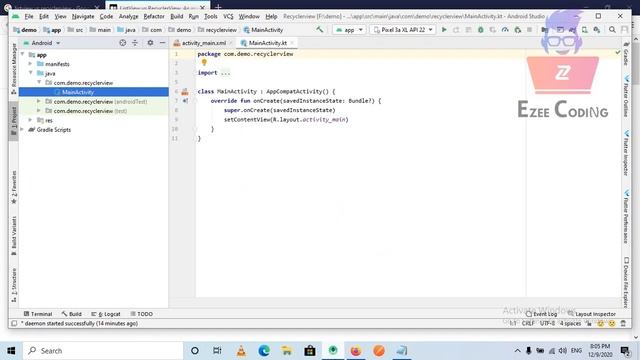This screenshot has height=360, width=640.
Task: Collapse the java folder node
Action: pyautogui.click(x=31, y=73)
